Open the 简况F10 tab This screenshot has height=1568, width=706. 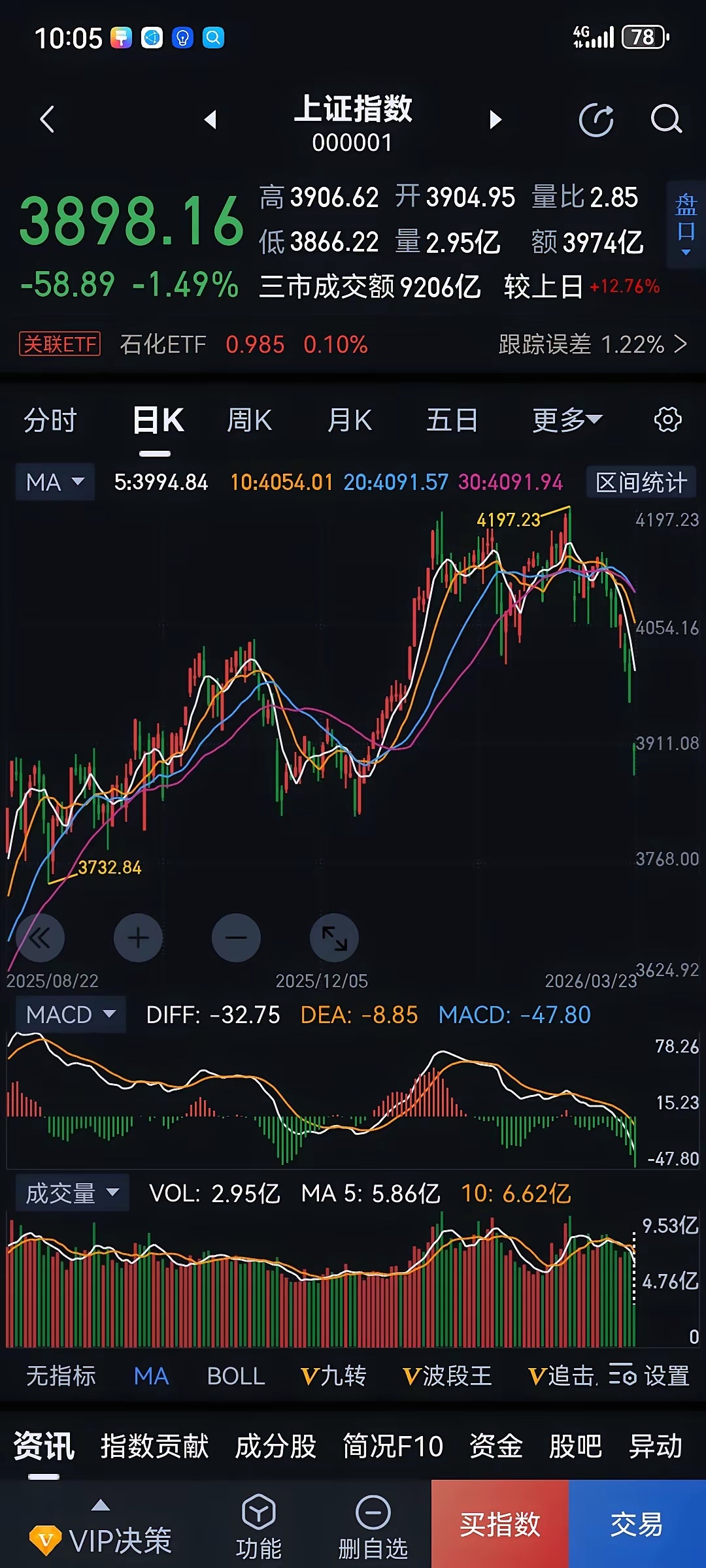click(393, 1445)
